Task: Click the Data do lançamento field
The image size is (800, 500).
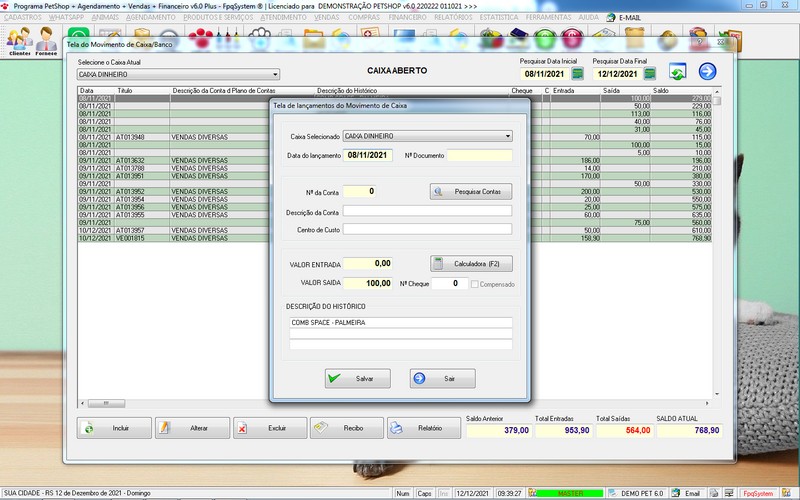Action: point(368,155)
